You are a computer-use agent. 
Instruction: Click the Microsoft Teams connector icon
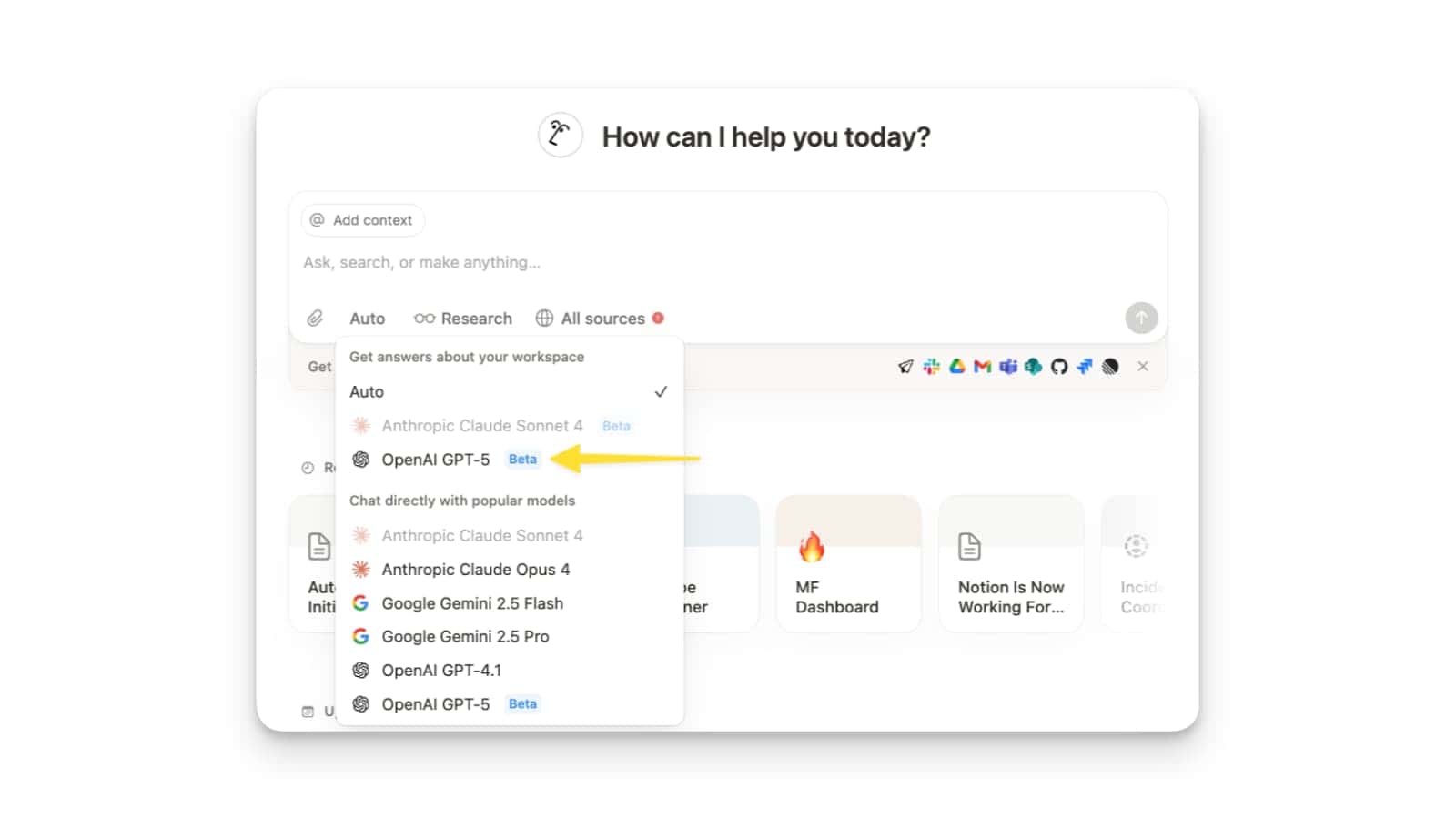tap(1007, 366)
